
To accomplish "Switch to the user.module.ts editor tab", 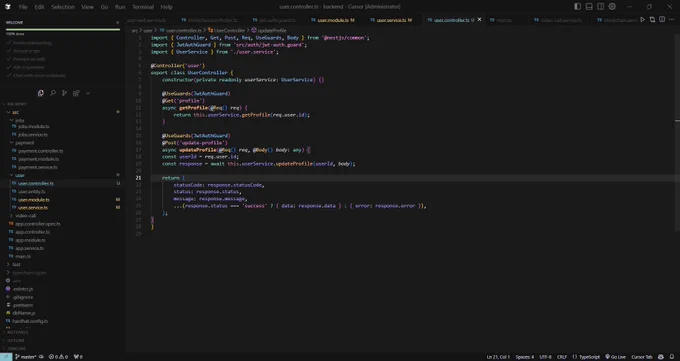I will point(333,20).
